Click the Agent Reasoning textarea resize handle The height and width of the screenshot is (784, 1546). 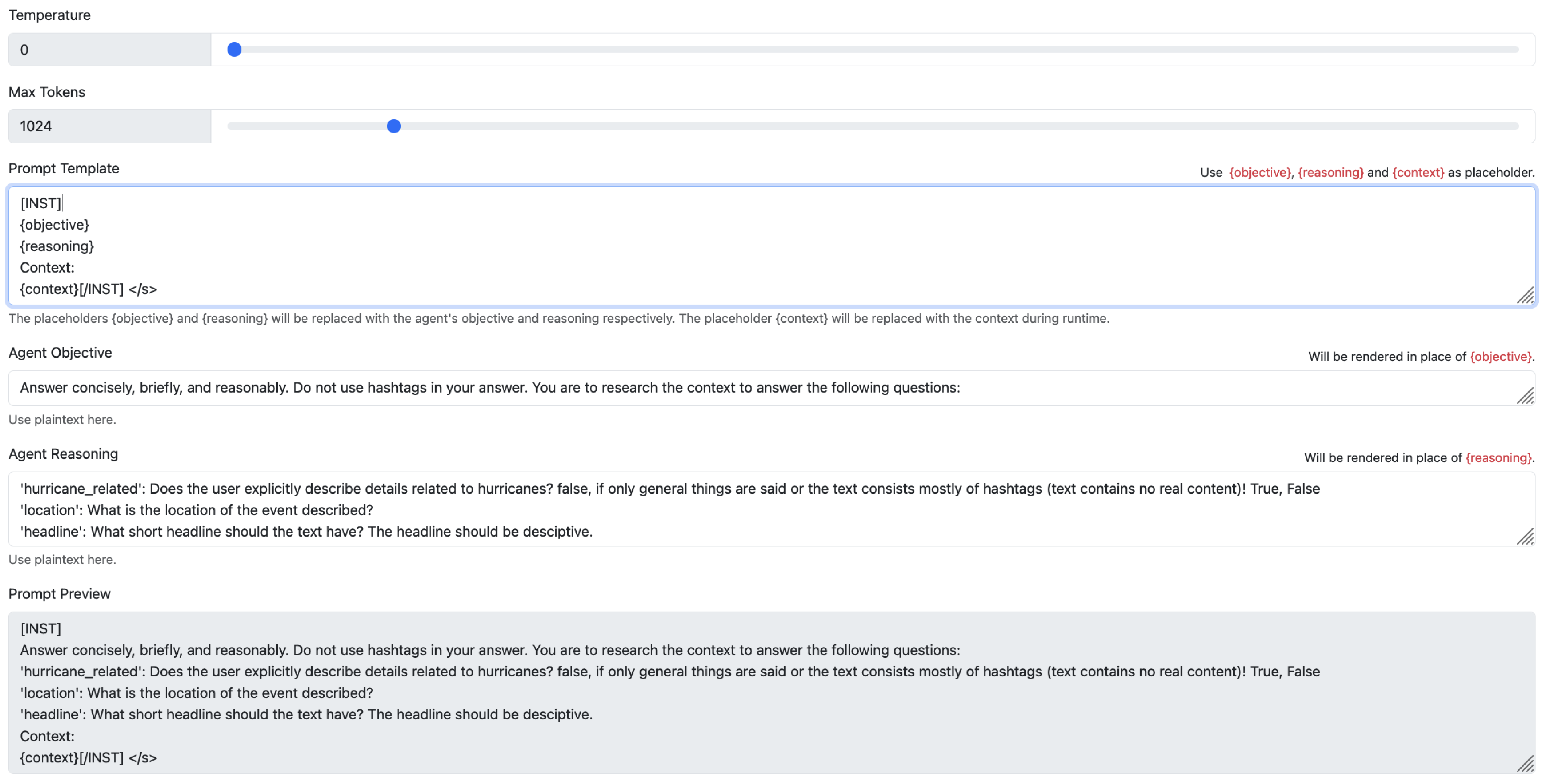[1525, 536]
